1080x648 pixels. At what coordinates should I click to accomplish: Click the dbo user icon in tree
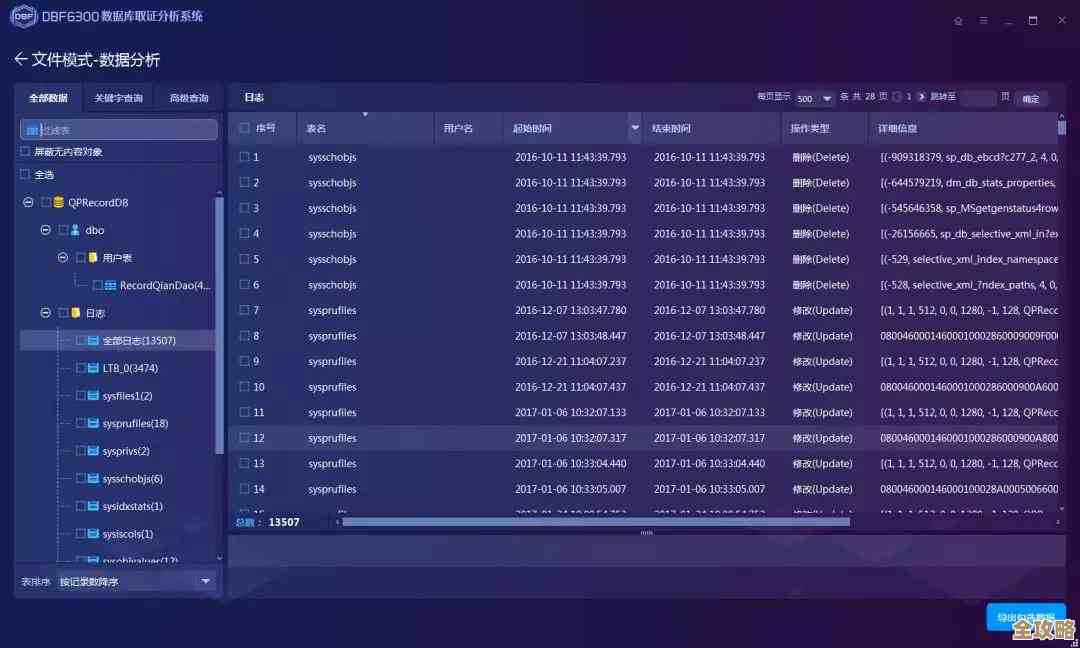click(75, 230)
